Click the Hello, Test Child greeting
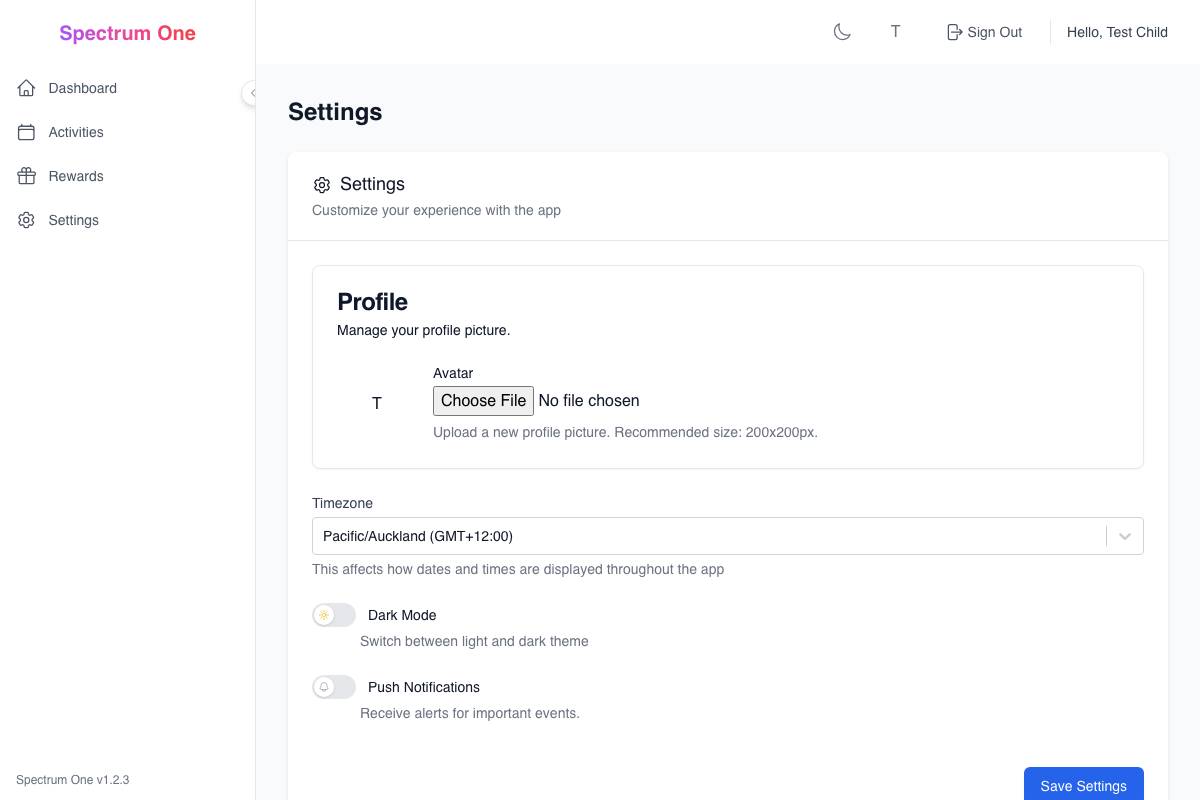This screenshot has width=1200, height=800. click(1117, 31)
